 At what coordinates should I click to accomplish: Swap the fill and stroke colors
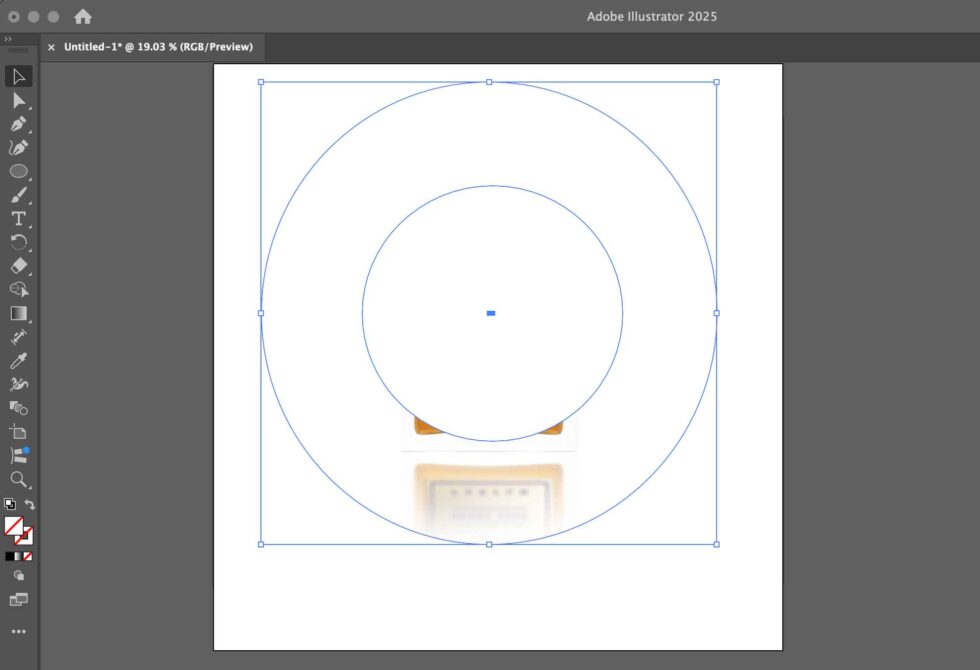click(x=30, y=505)
